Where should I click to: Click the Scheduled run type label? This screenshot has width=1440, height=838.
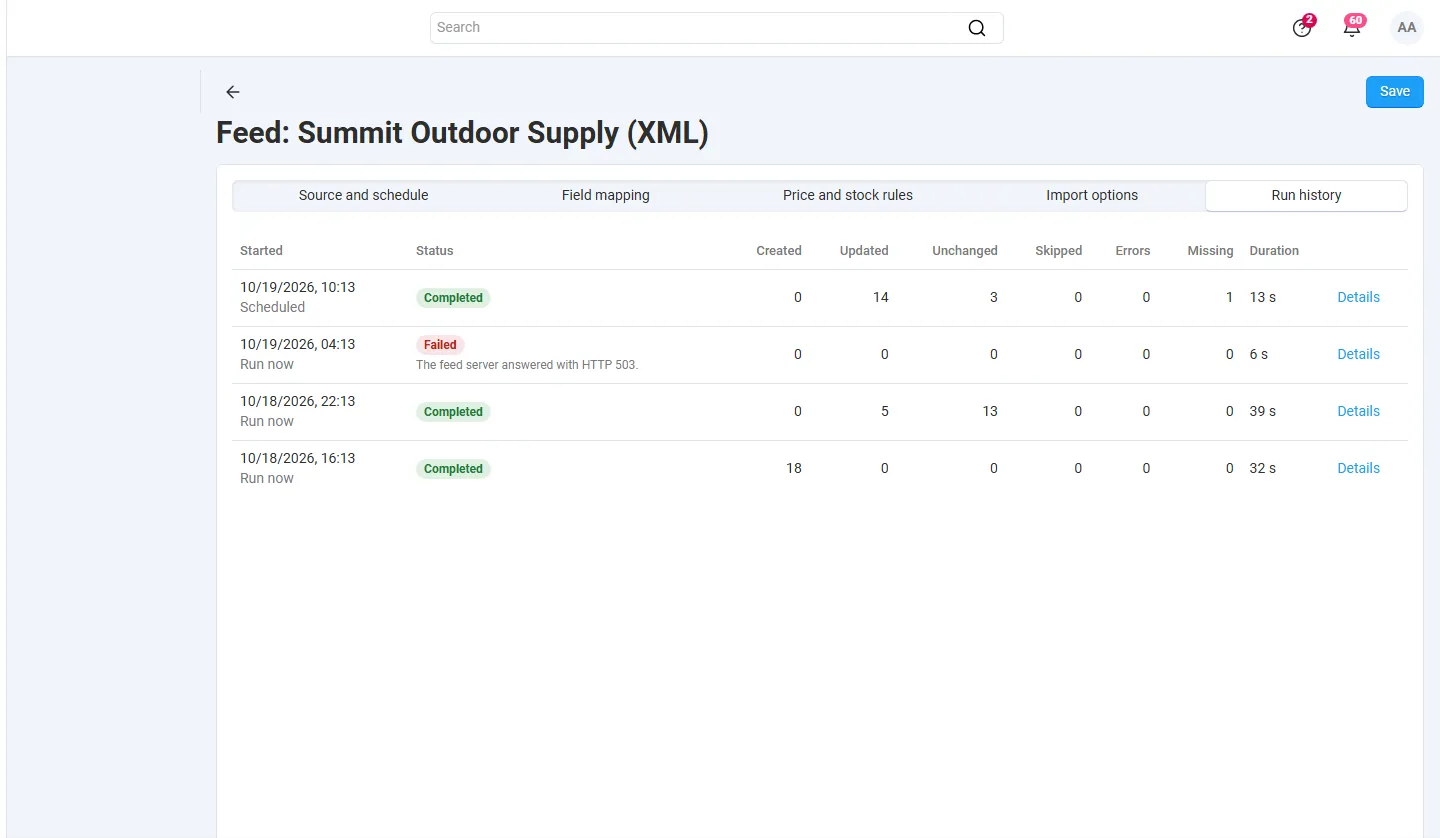(272, 308)
